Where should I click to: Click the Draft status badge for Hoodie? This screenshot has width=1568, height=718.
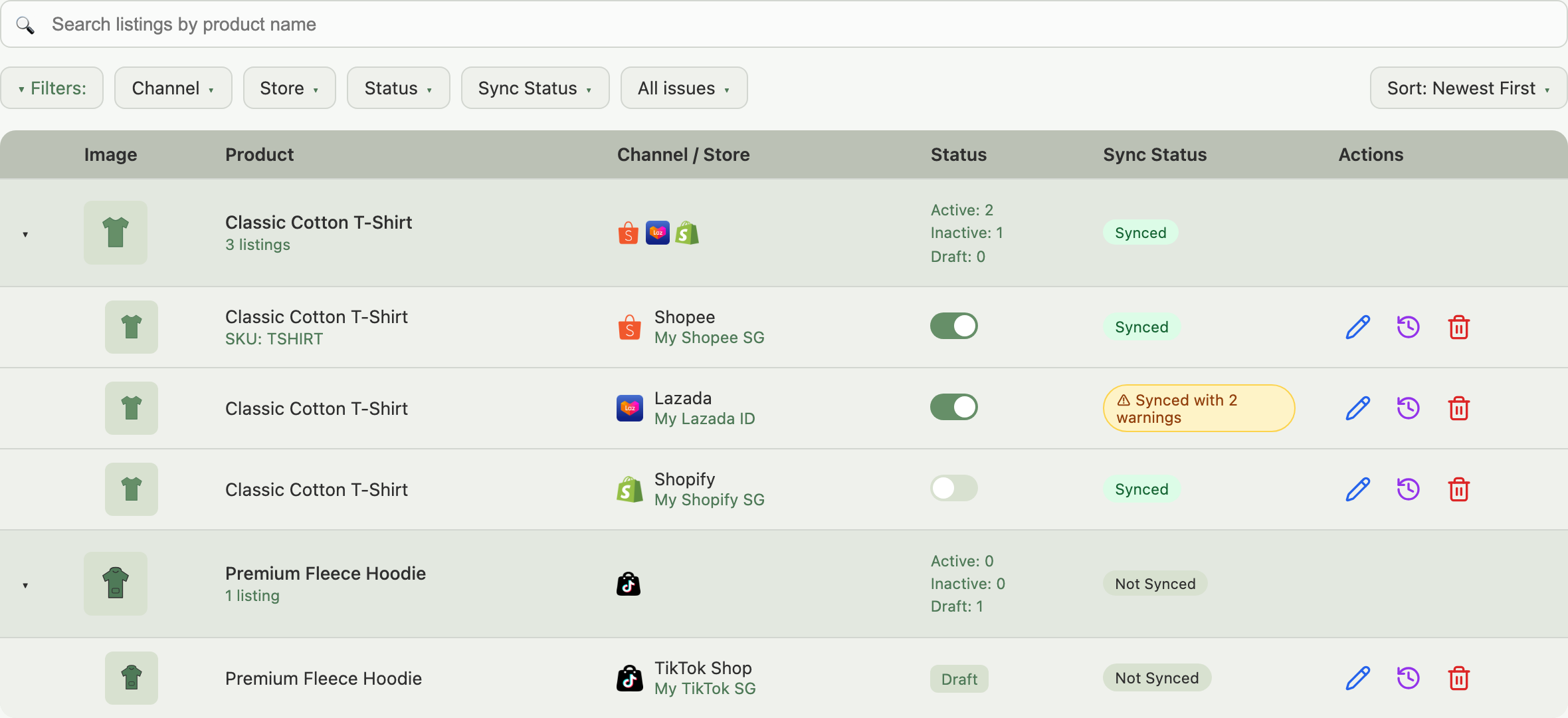click(959, 679)
